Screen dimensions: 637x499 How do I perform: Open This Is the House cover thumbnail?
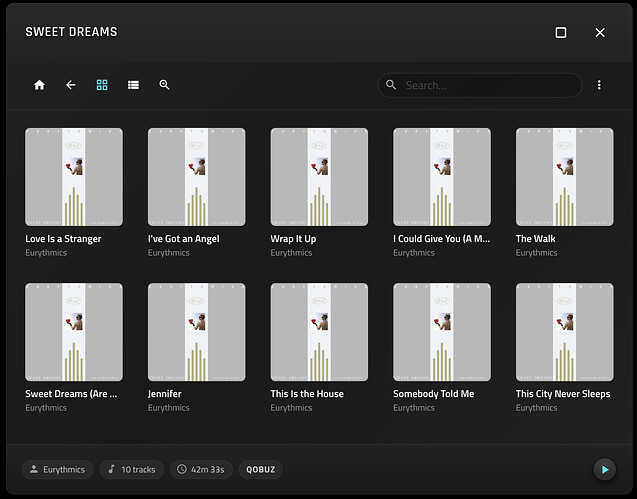(319, 332)
